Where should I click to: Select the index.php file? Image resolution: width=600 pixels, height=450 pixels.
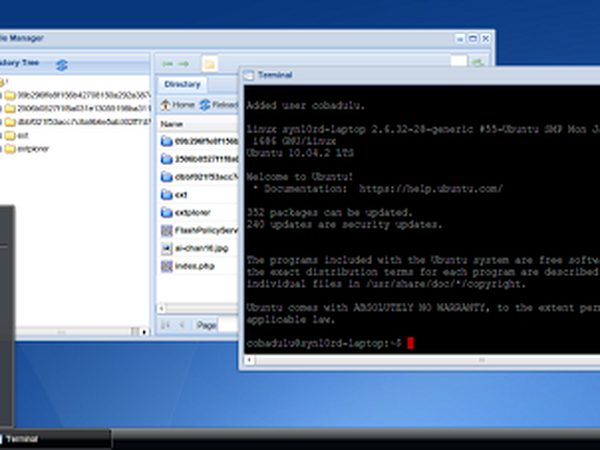click(199, 266)
